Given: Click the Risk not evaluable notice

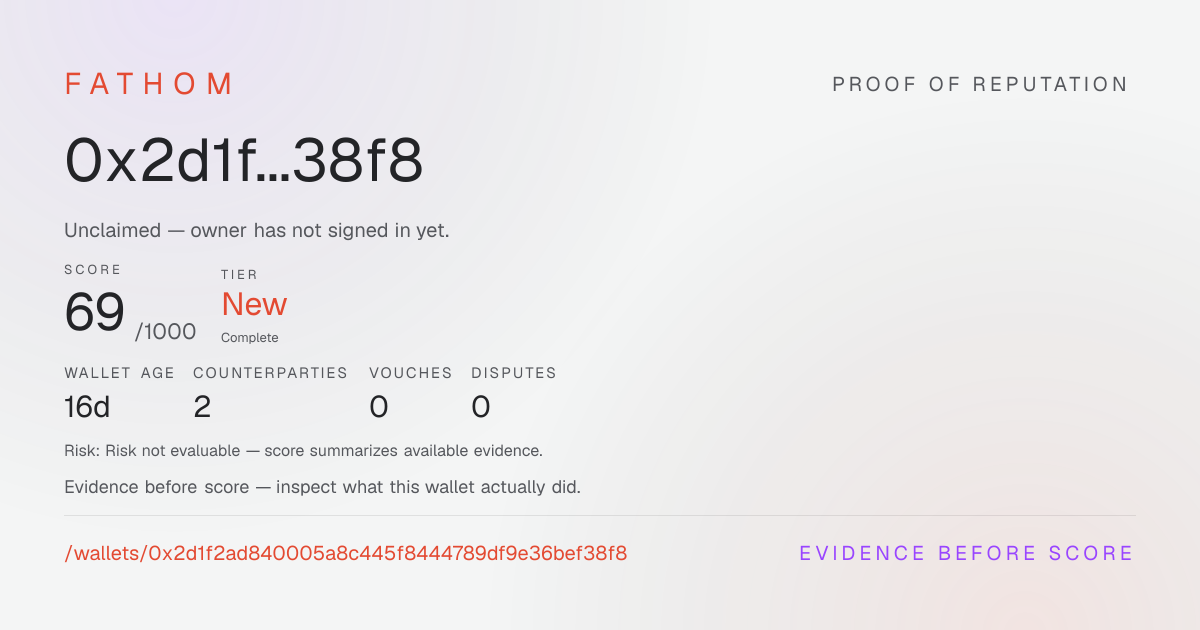Looking at the screenshot, I should pos(304,451).
